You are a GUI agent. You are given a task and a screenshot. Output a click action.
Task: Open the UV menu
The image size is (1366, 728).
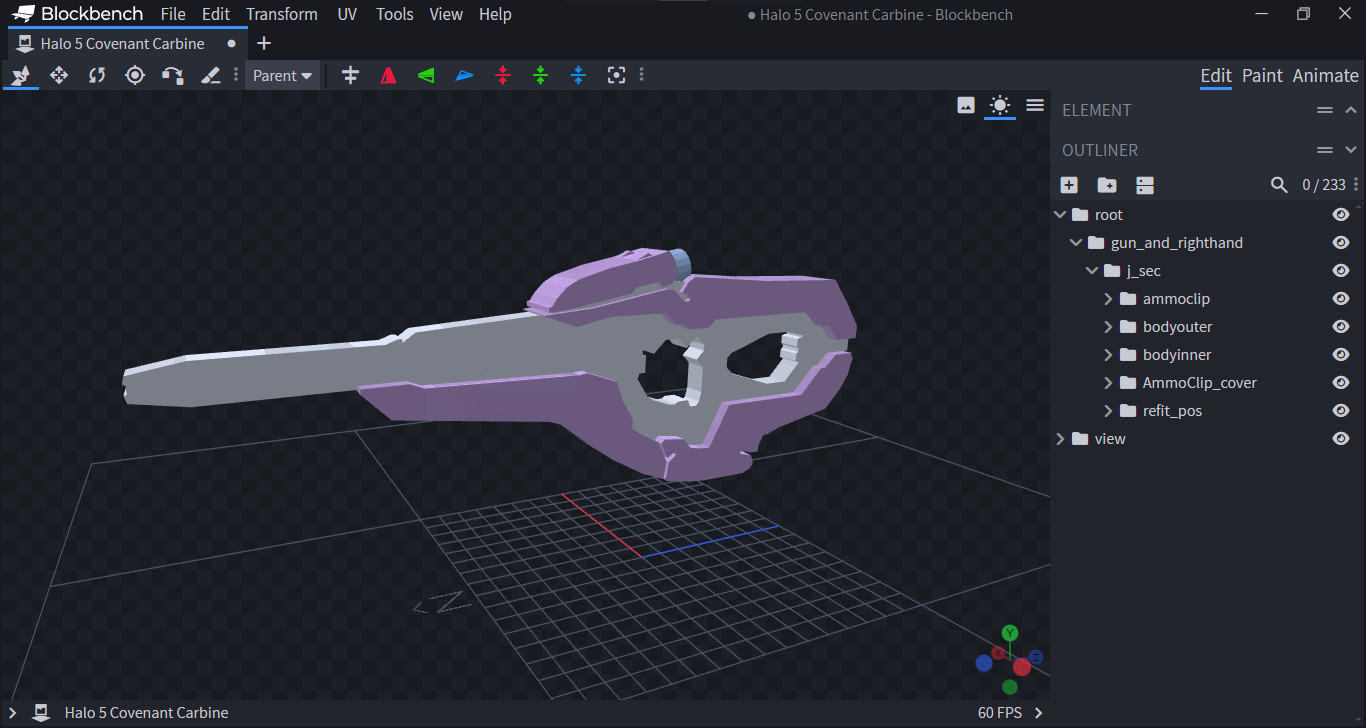click(x=347, y=14)
